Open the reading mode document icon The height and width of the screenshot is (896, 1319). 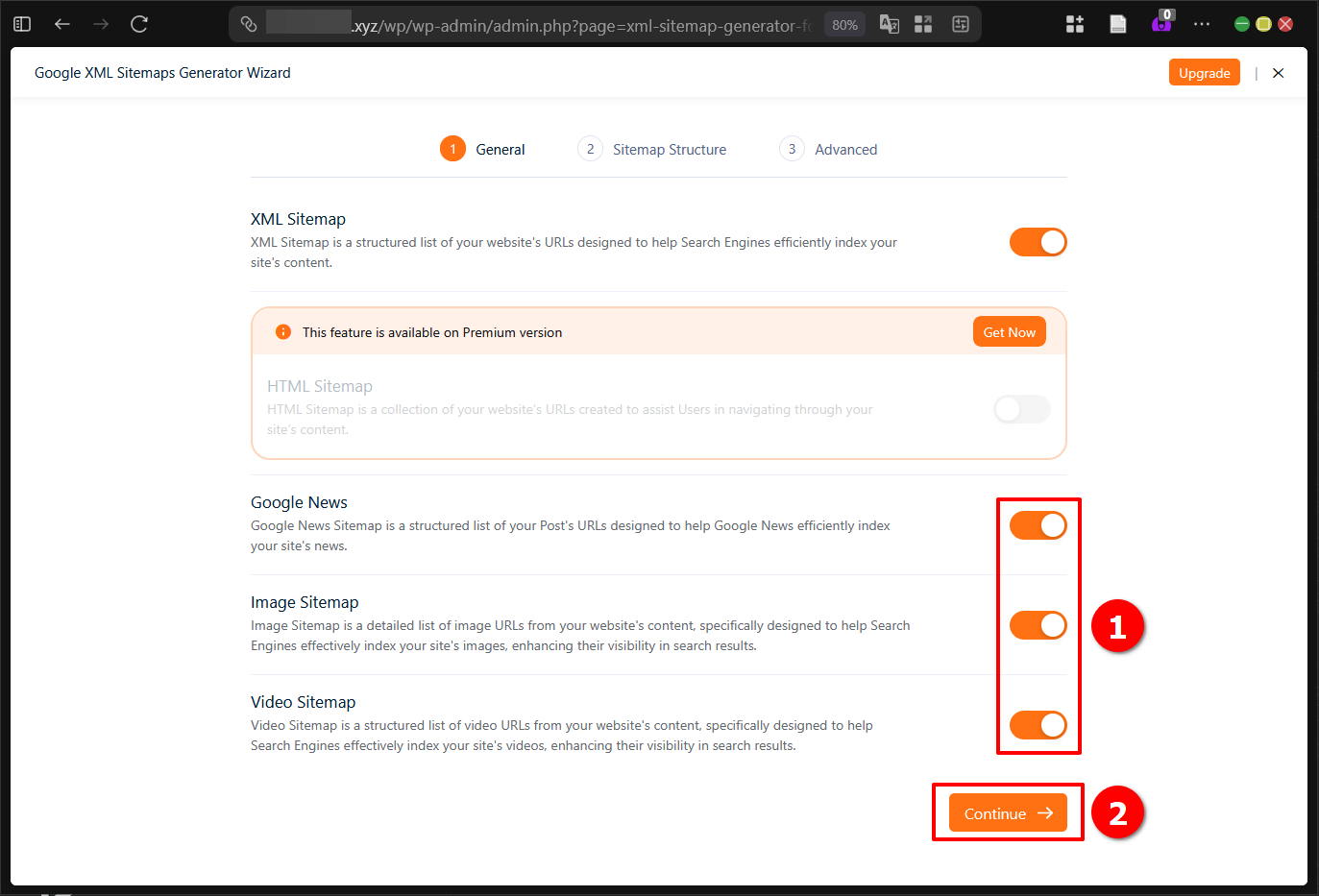pyautogui.click(x=1117, y=23)
